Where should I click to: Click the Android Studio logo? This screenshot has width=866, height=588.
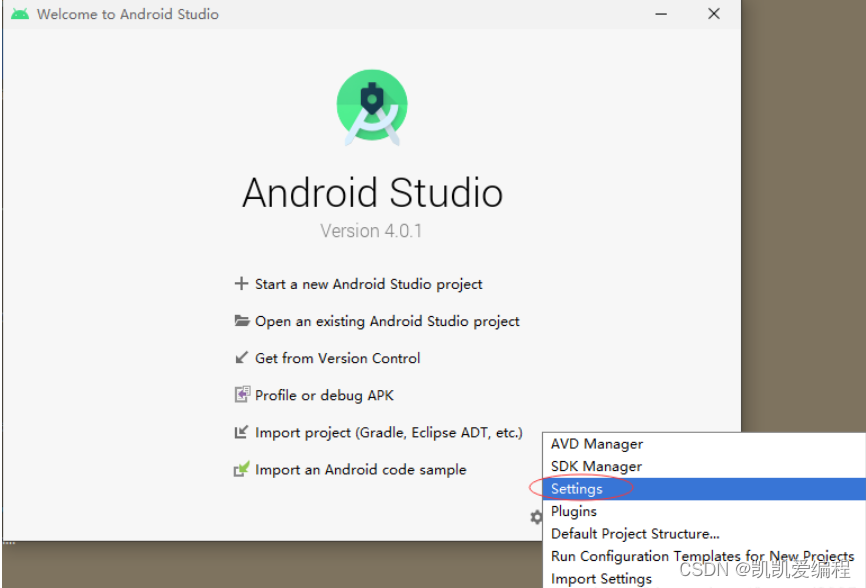(372, 107)
